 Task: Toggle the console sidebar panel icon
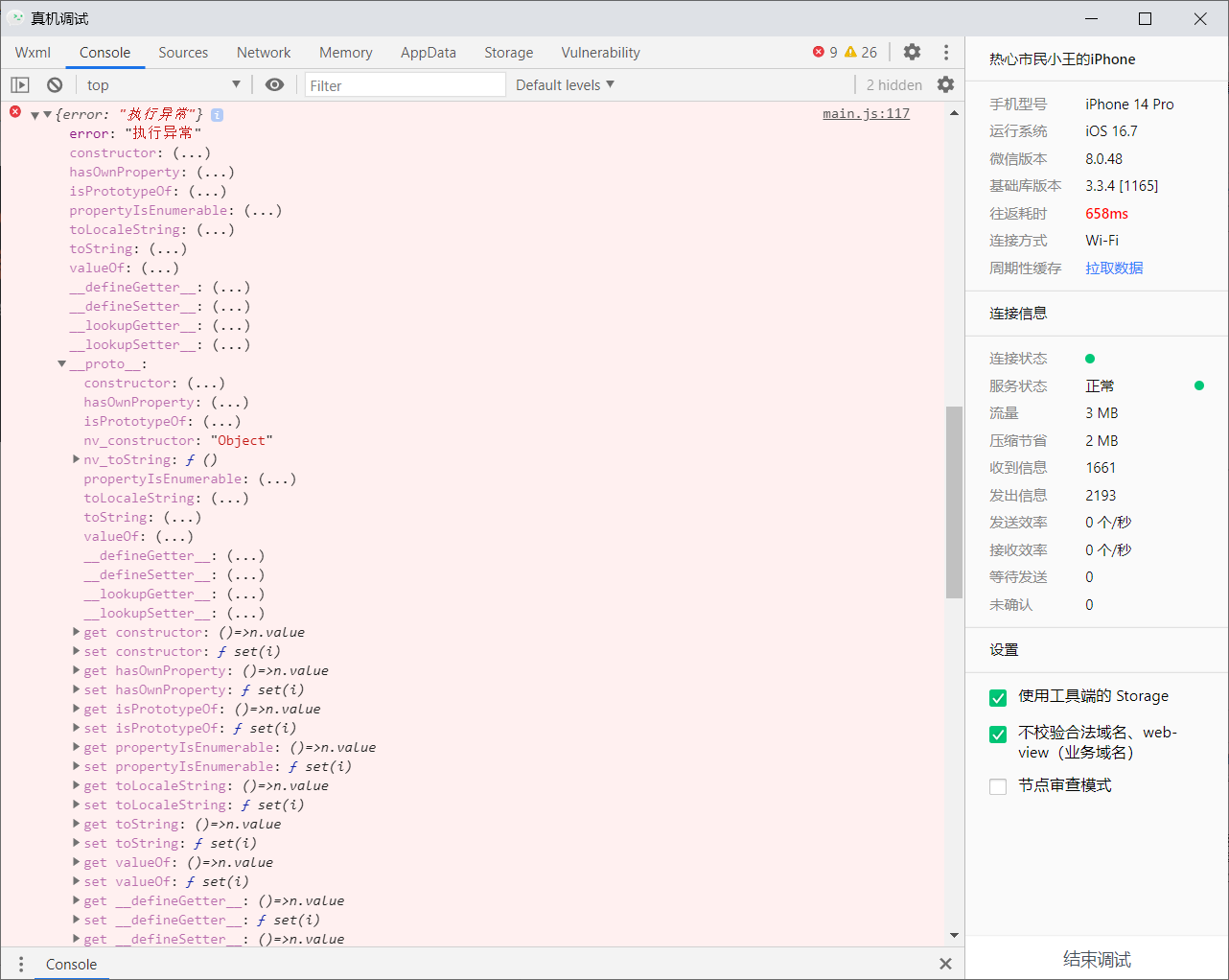[20, 84]
